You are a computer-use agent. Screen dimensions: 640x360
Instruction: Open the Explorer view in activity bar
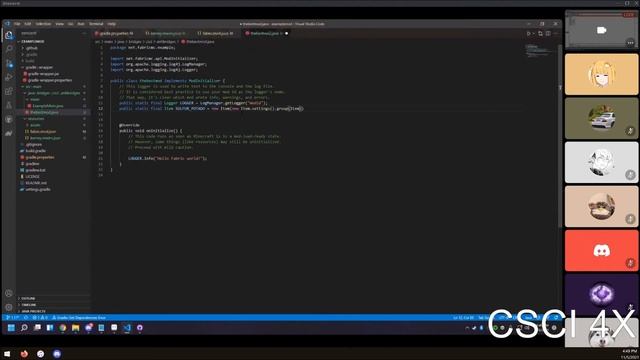coord(9,35)
